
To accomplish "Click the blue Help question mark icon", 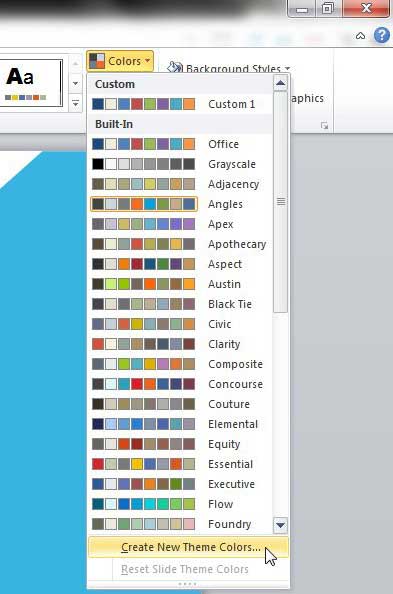I will (381, 36).
